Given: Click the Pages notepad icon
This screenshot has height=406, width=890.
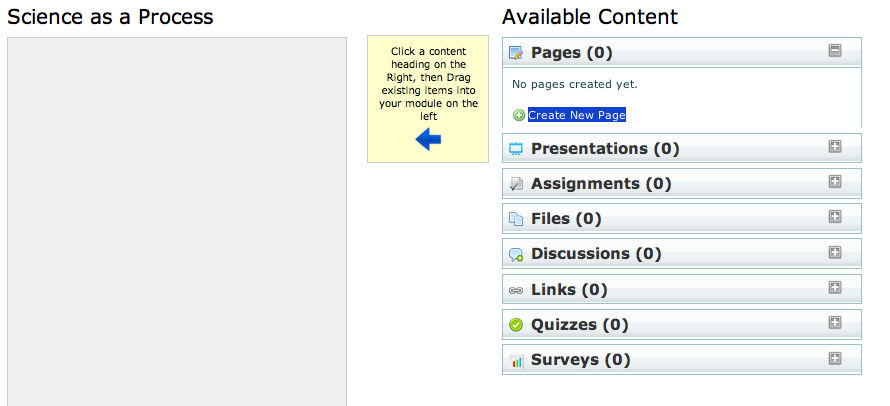Looking at the screenshot, I should [x=516, y=53].
